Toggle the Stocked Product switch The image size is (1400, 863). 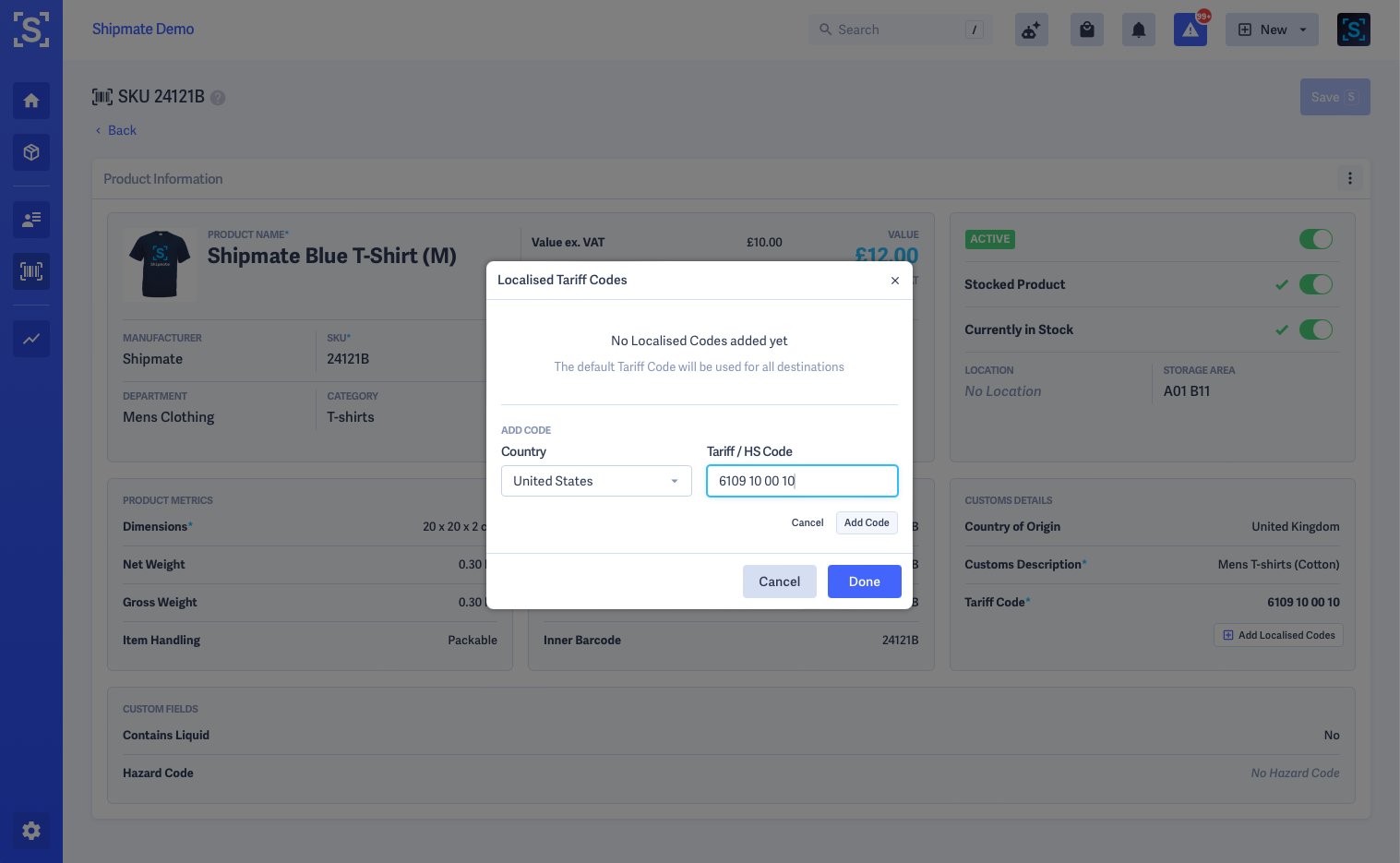pyautogui.click(x=1315, y=284)
